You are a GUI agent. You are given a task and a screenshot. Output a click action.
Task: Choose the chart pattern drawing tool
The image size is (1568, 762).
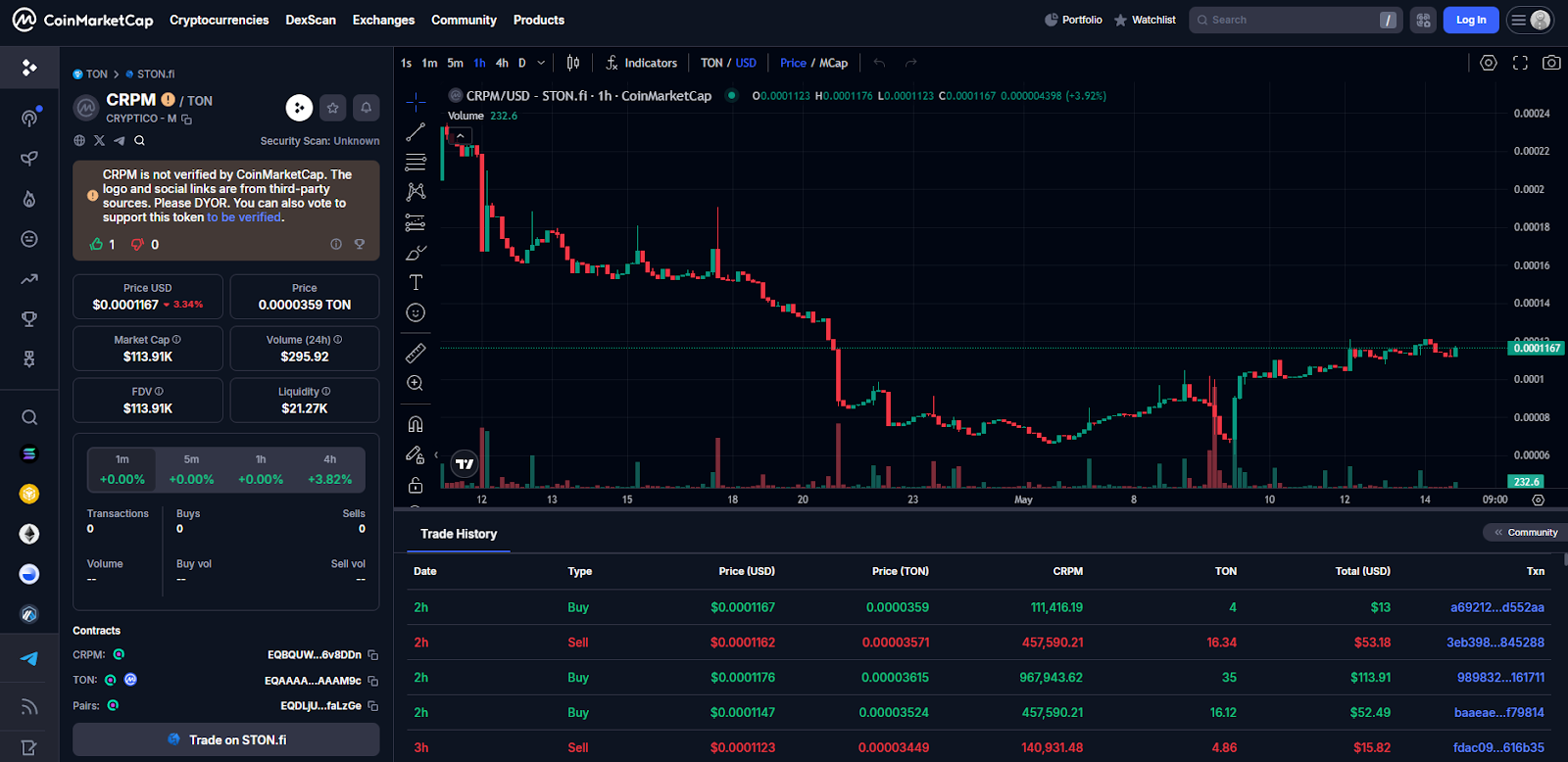416,192
